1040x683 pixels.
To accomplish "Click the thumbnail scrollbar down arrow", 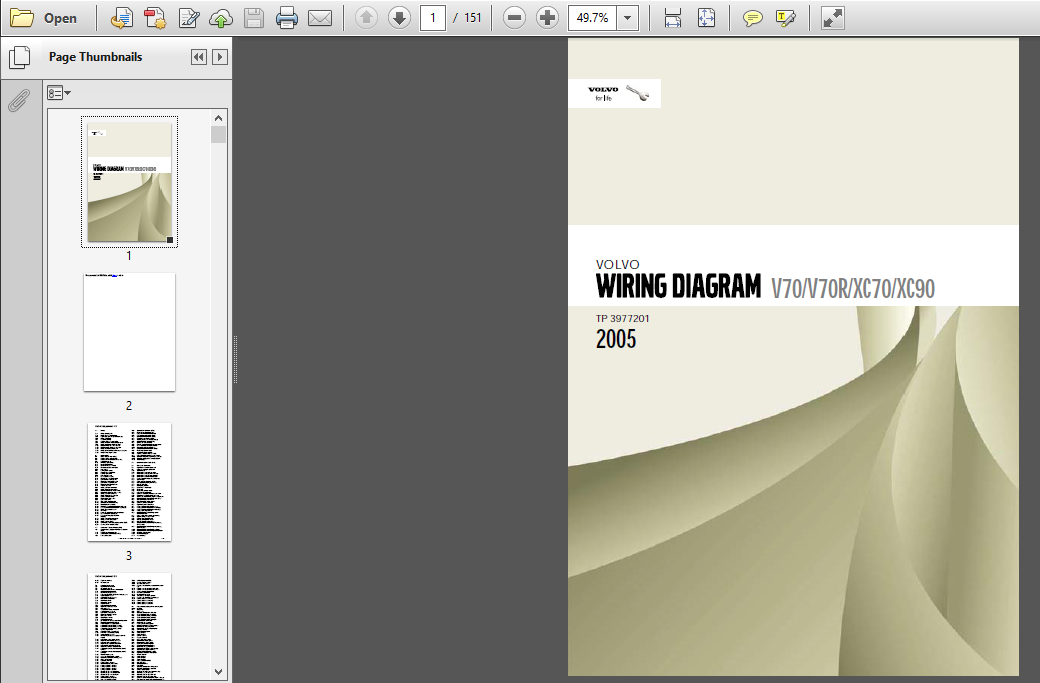I will [x=218, y=672].
